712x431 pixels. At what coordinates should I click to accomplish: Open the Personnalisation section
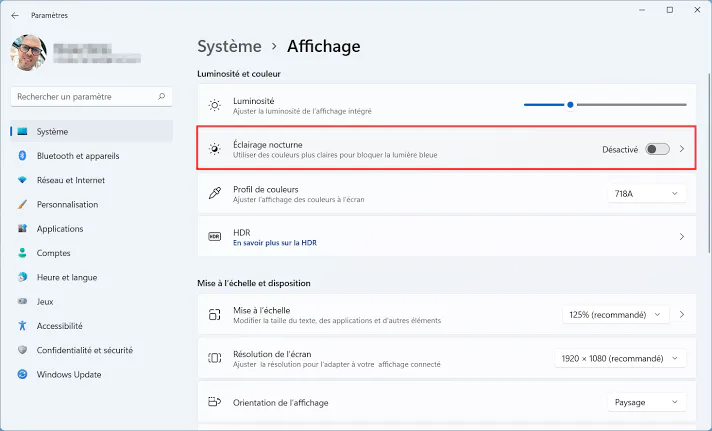67,204
